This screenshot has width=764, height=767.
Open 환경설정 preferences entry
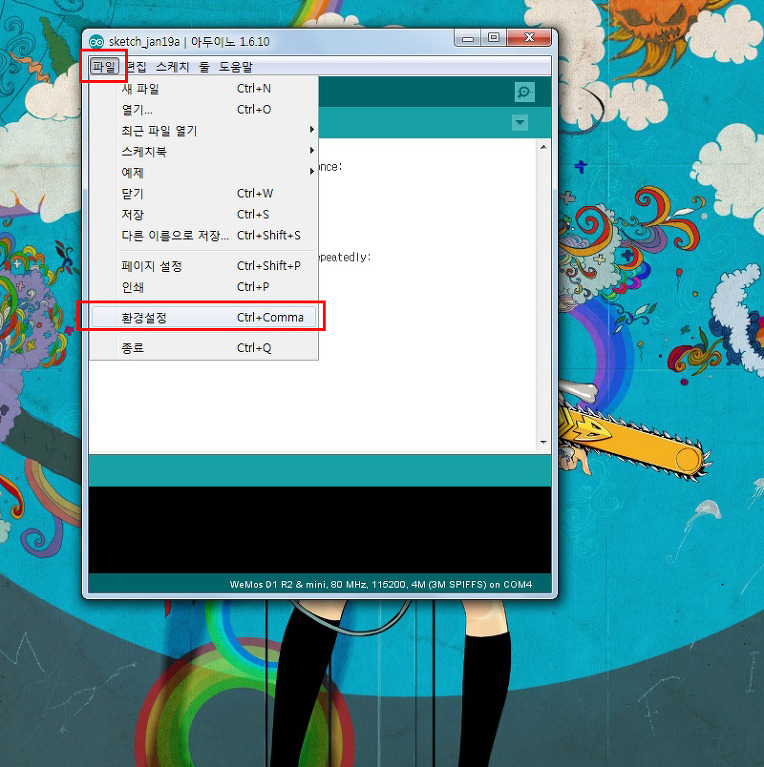point(204,317)
